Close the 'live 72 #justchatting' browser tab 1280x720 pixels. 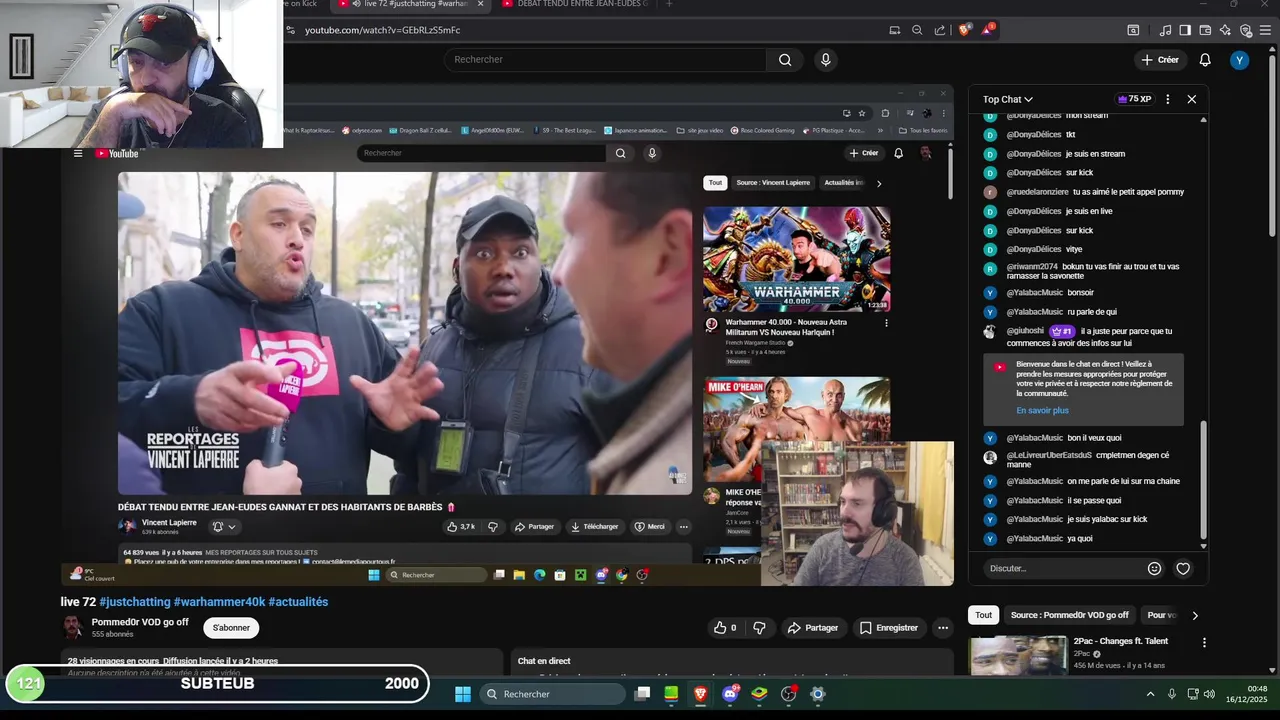point(480,4)
